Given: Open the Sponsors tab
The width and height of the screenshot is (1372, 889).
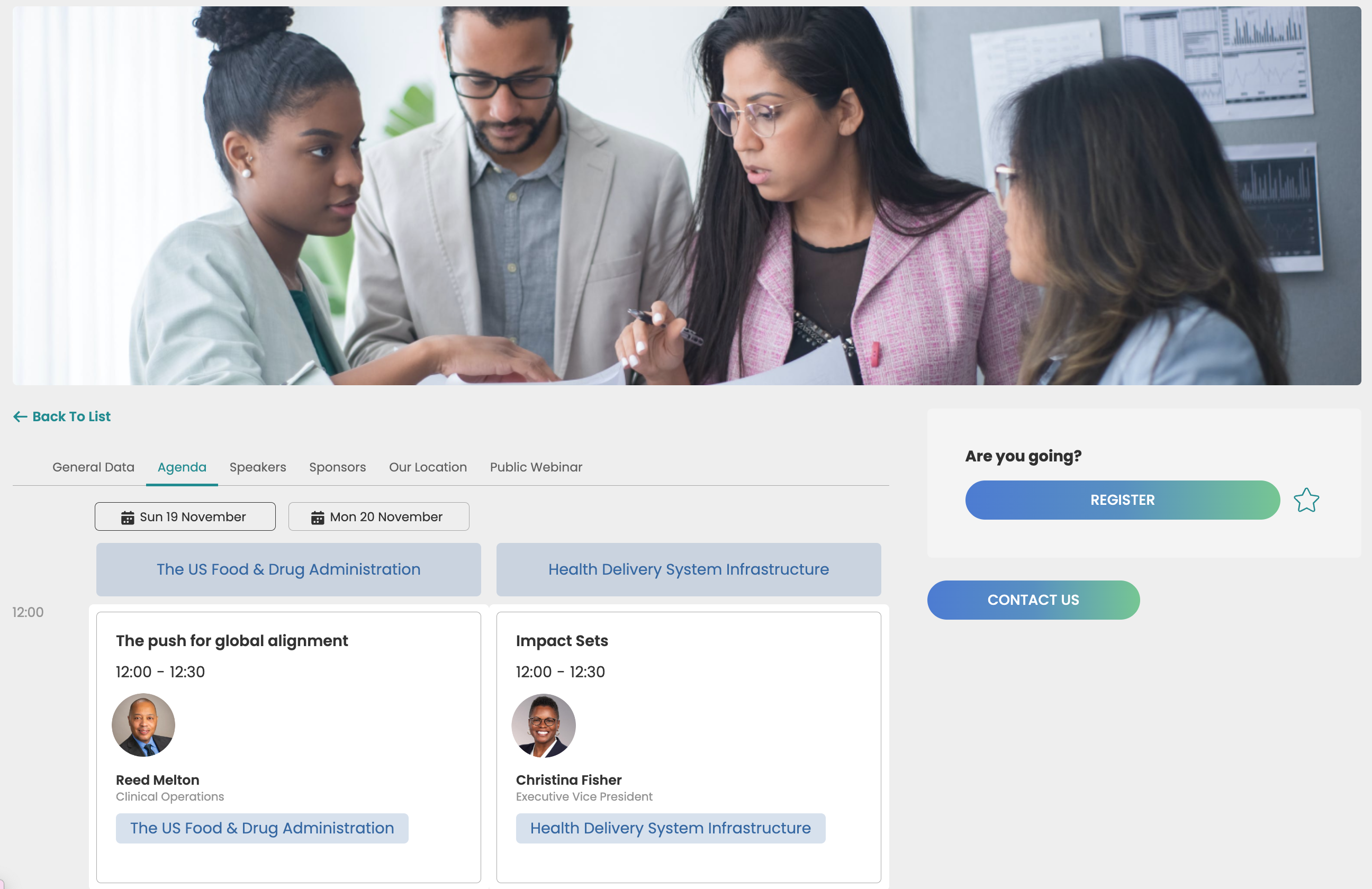Looking at the screenshot, I should [337, 467].
